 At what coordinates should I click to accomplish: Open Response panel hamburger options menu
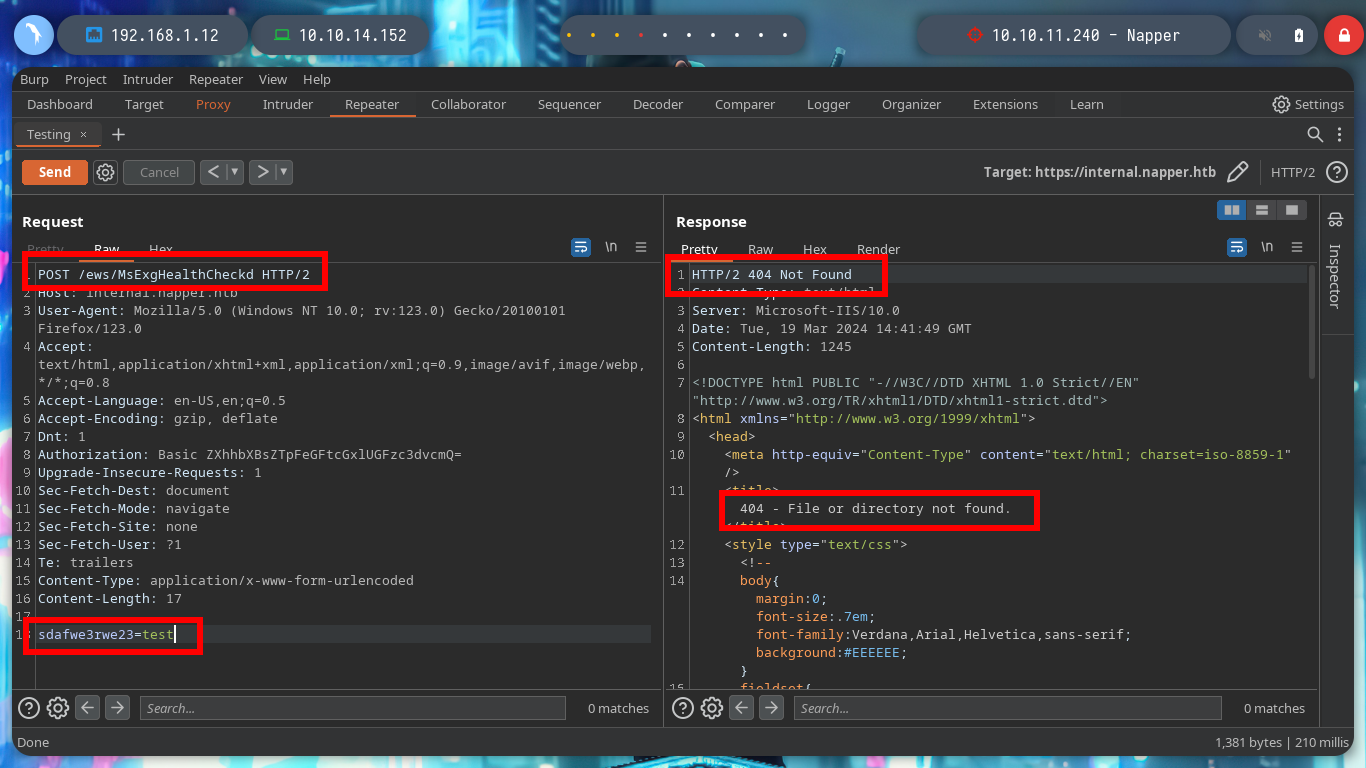(x=1297, y=247)
